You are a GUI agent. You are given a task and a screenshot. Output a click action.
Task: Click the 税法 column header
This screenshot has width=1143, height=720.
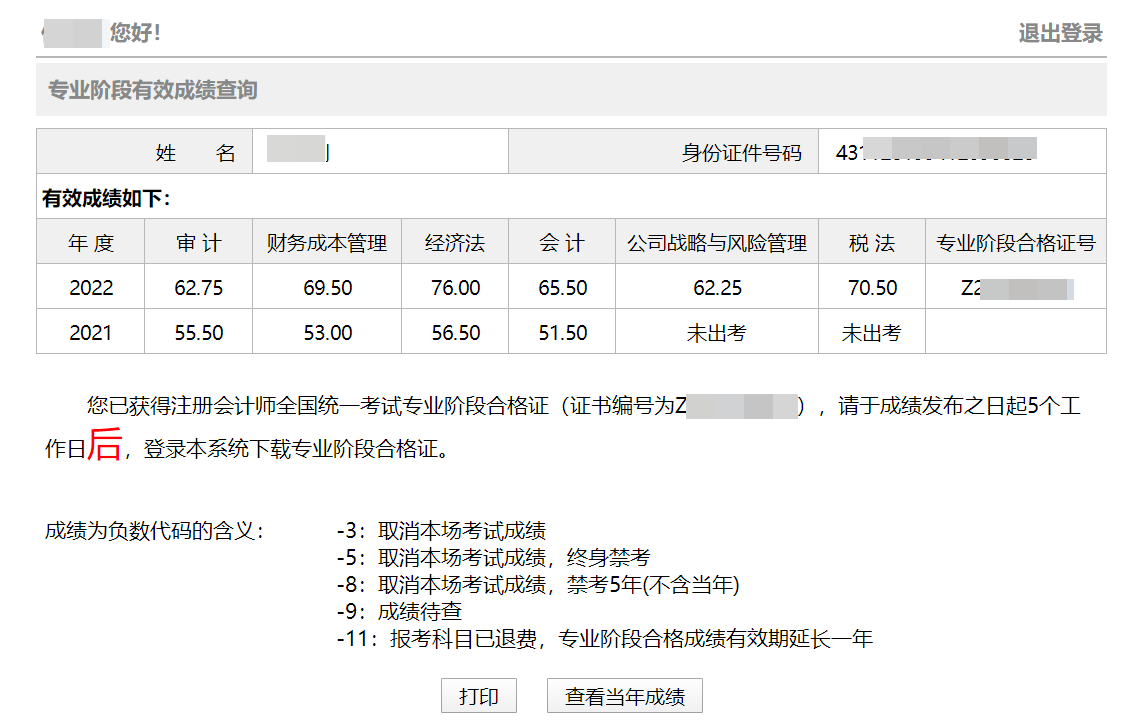[871, 243]
